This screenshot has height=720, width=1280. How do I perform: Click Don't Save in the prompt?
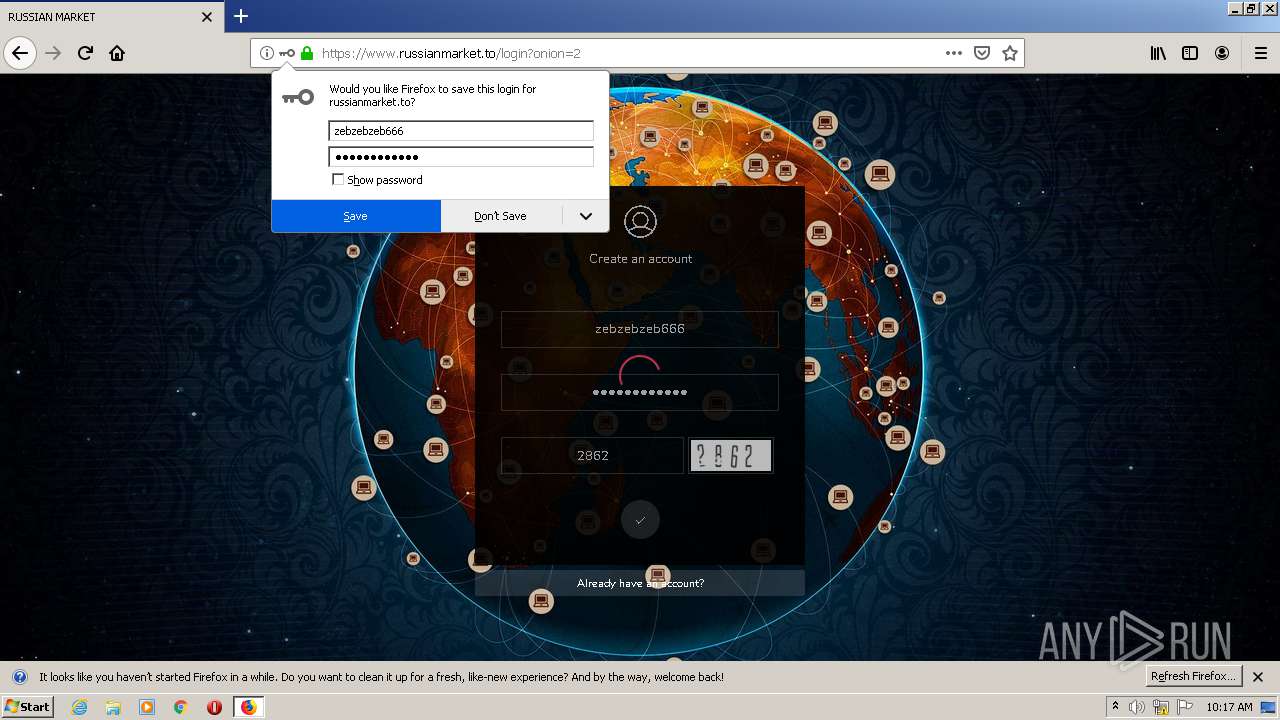point(500,216)
